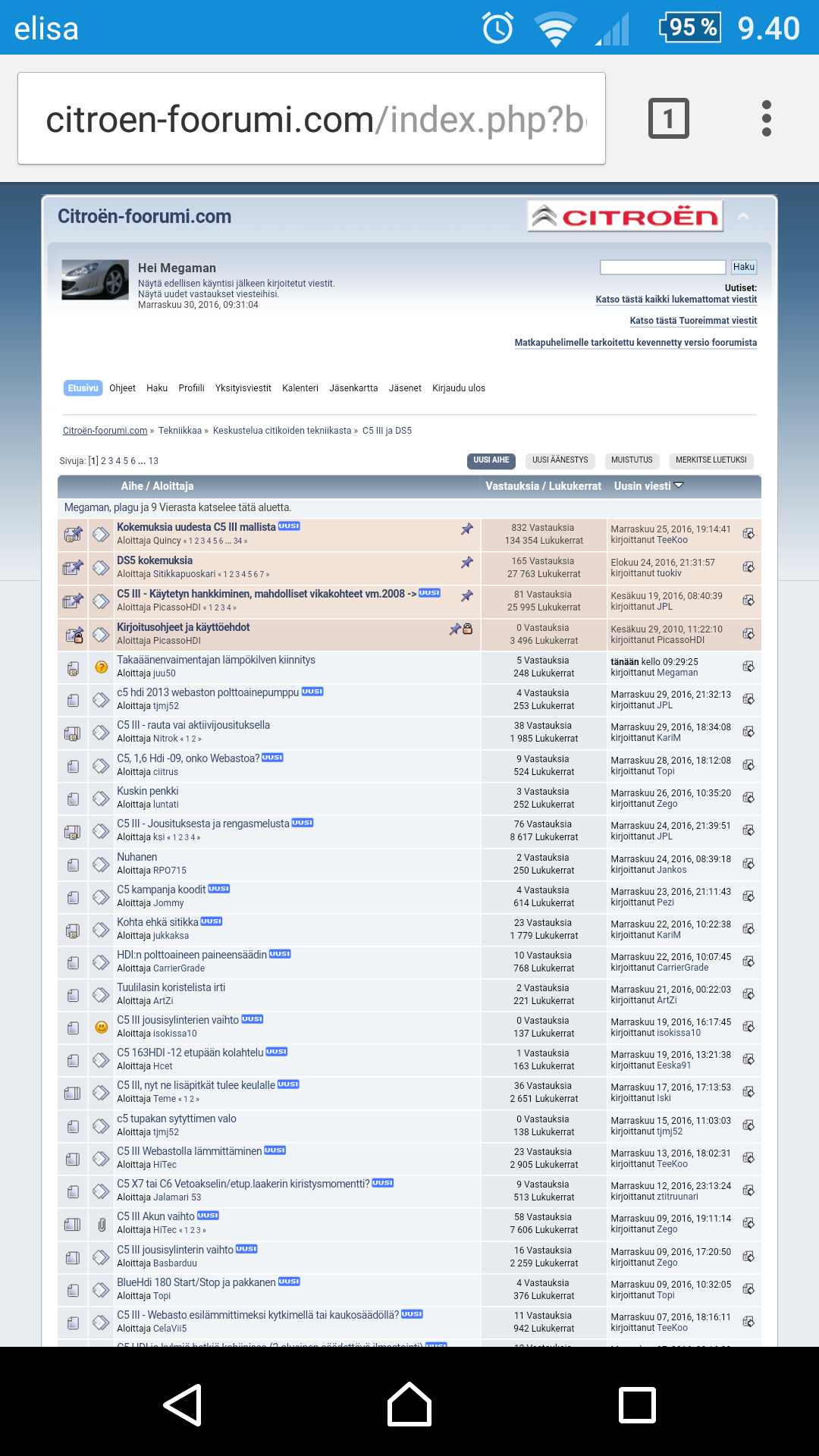The image size is (819, 1456).
Task: Click the Citroën logo banner
Action: tap(625, 217)
